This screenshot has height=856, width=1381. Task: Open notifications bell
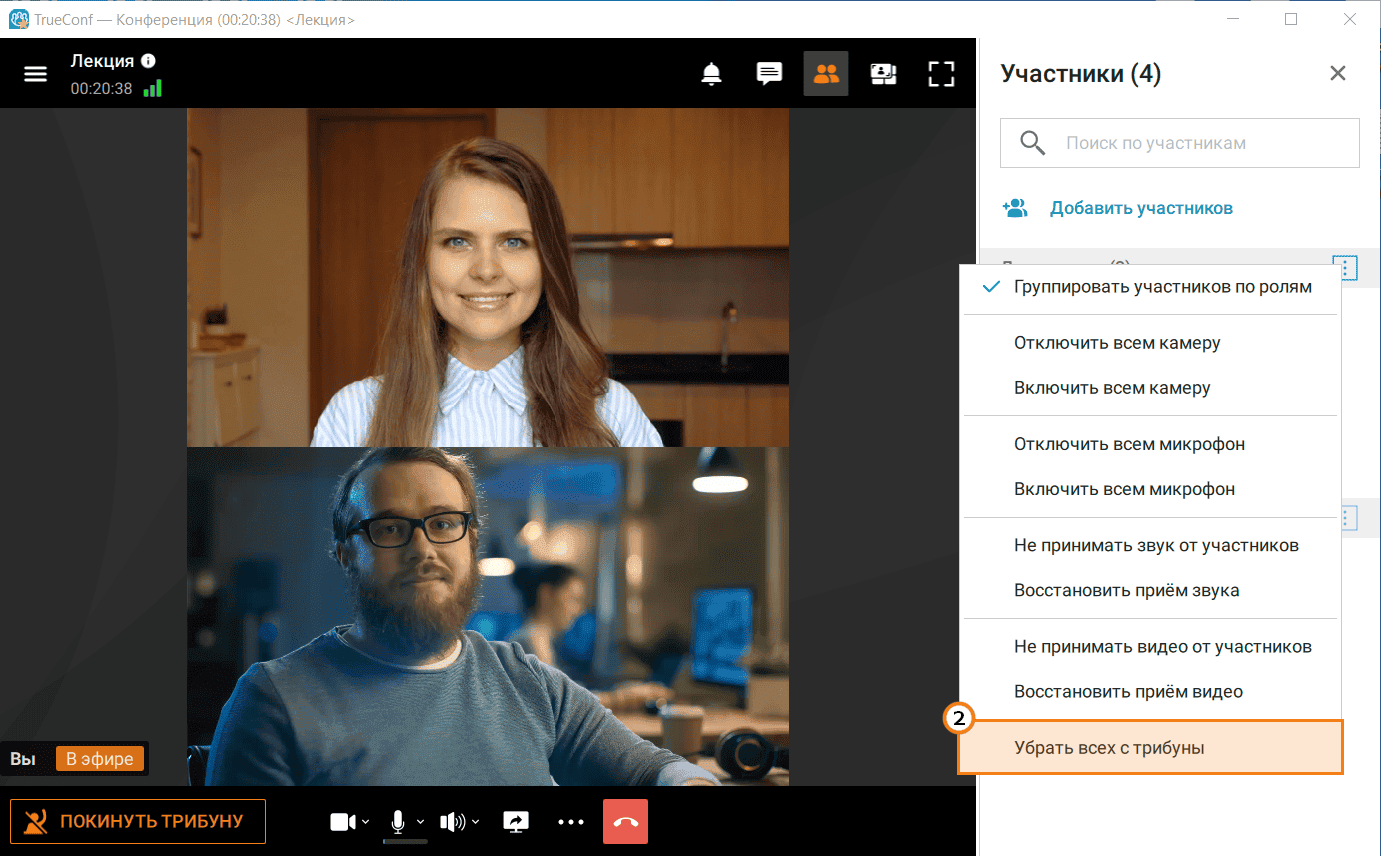712,74
